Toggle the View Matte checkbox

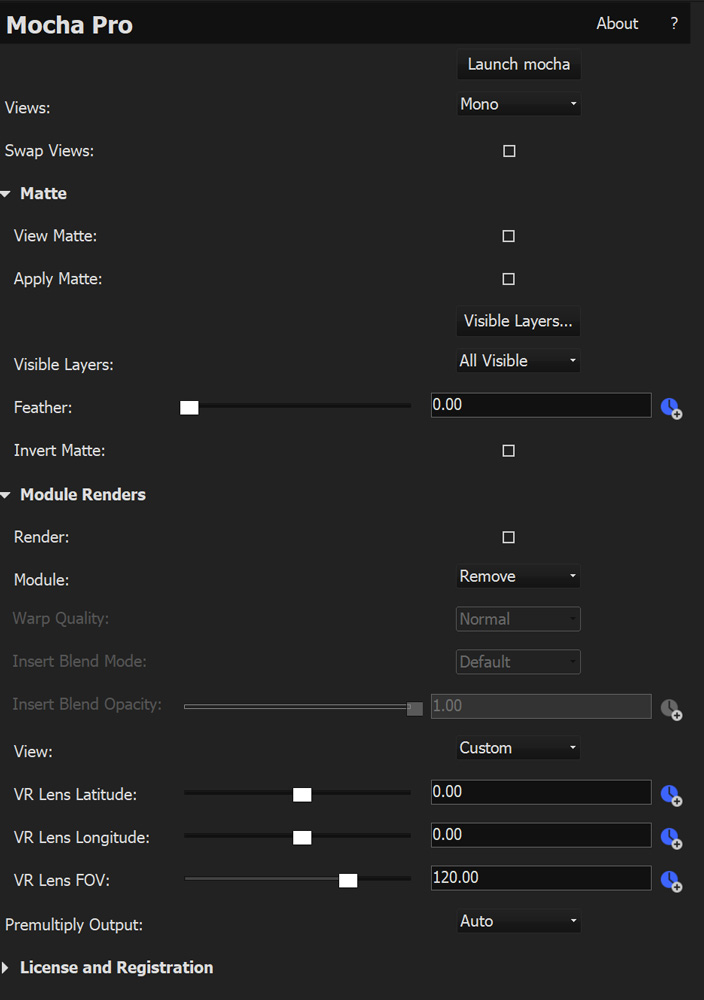(x=508, y=236)
